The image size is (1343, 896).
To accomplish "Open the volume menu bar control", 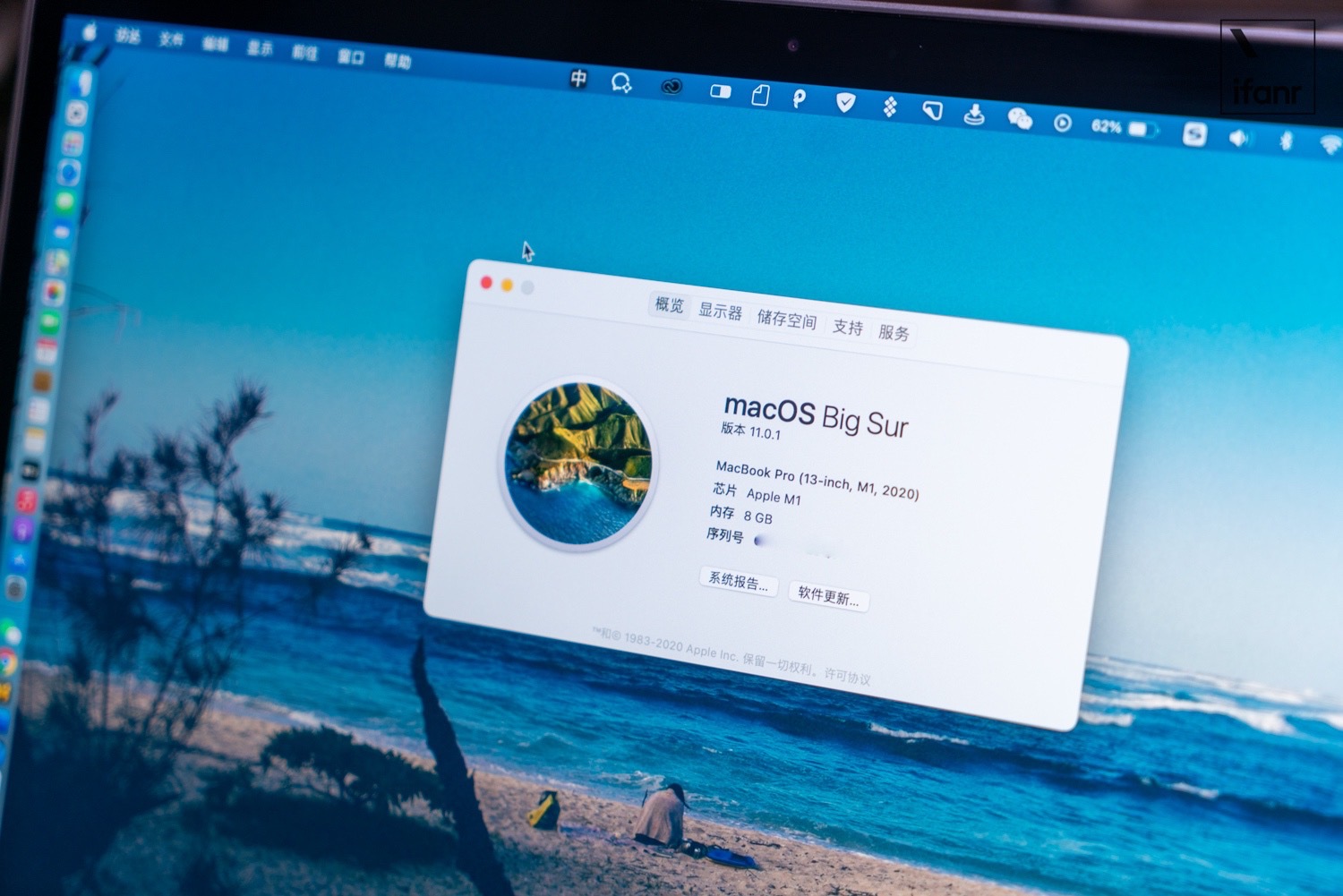I will (x=1239, y=138).
